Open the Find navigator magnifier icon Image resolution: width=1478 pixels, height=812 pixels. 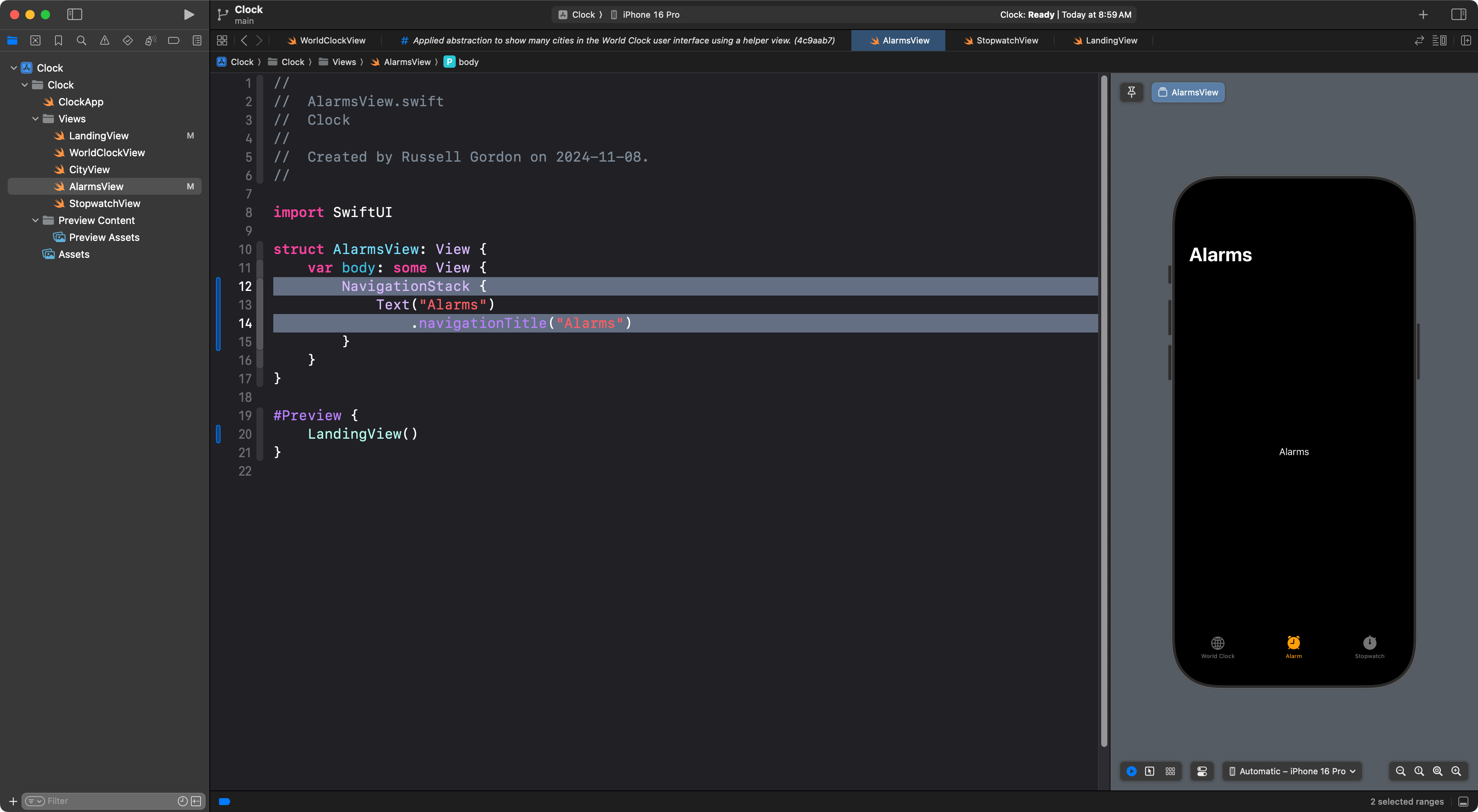pyautogui.click(x=82, y=40)
